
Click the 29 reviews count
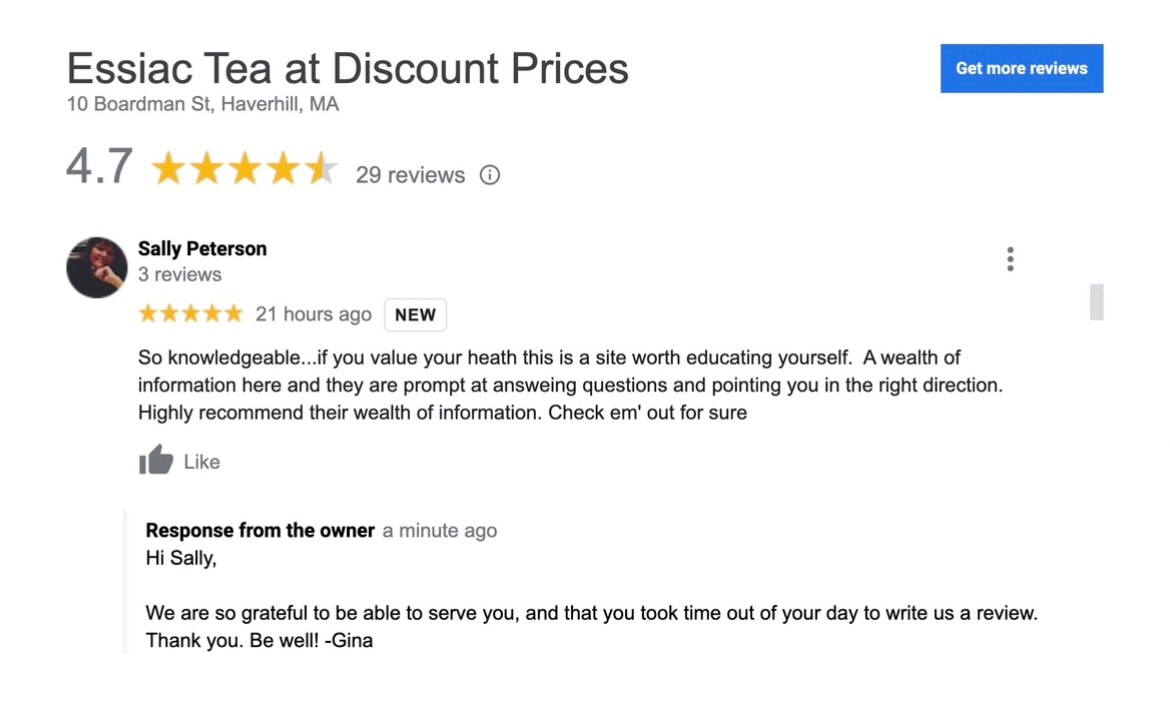pyautogui.click(x=410, y=175)
